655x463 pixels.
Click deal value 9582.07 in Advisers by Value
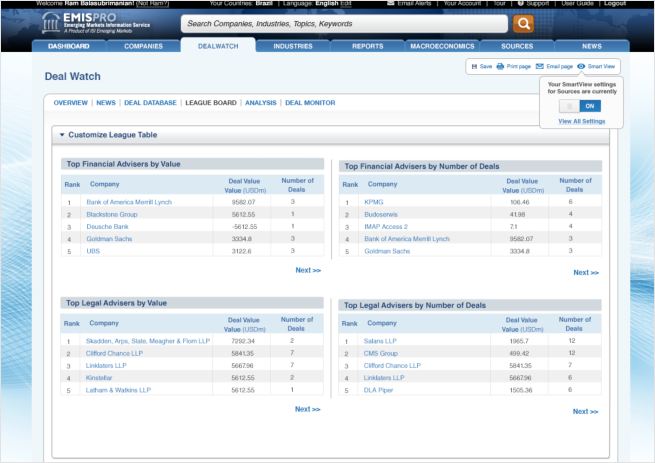click(x=243, y=202)
